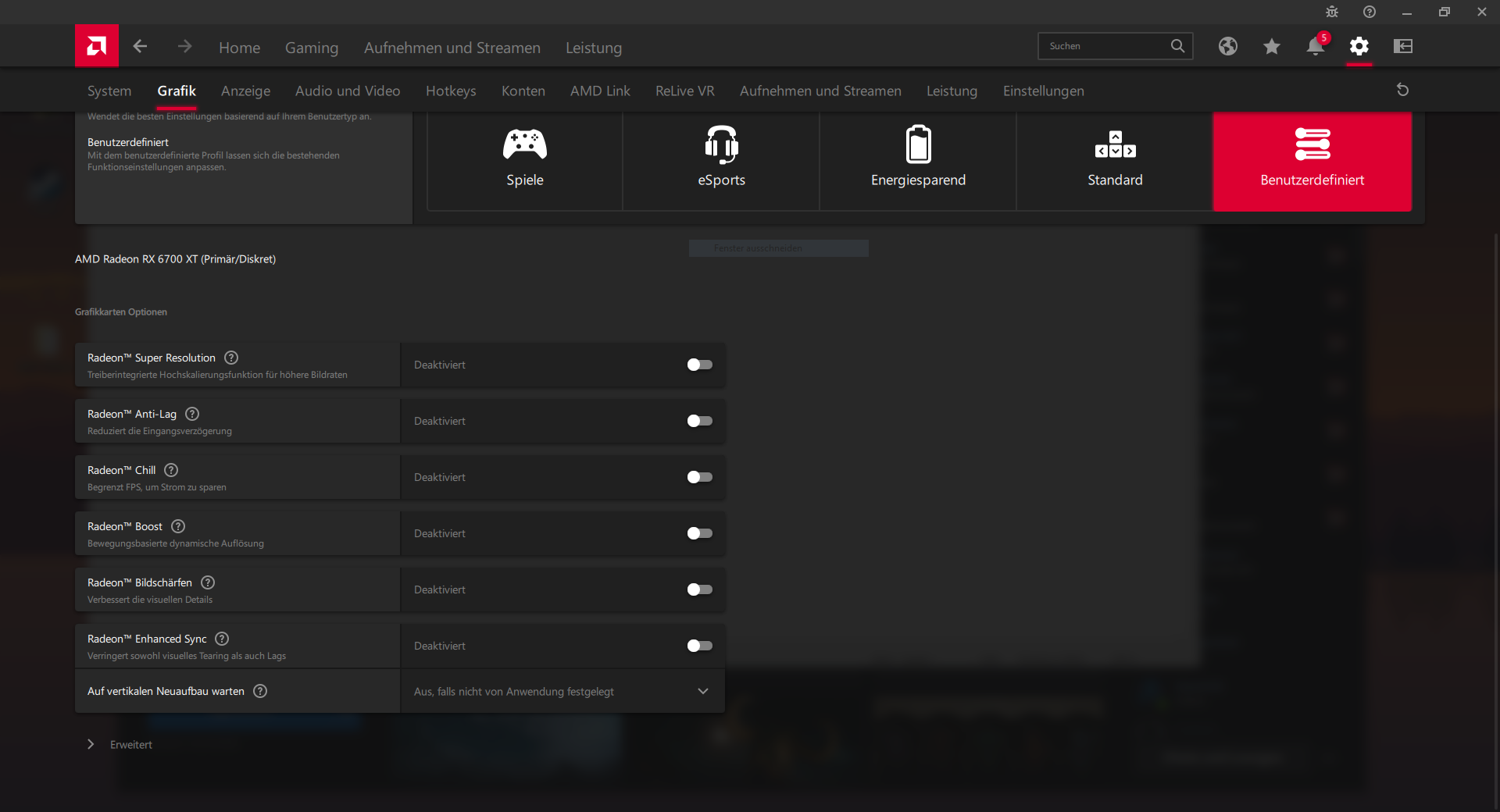Image resolution: width=1500 pixels, height=812 pixels.
Task: Enable Radeon Super Resolution toggle
Action: (x=699, y=365)
